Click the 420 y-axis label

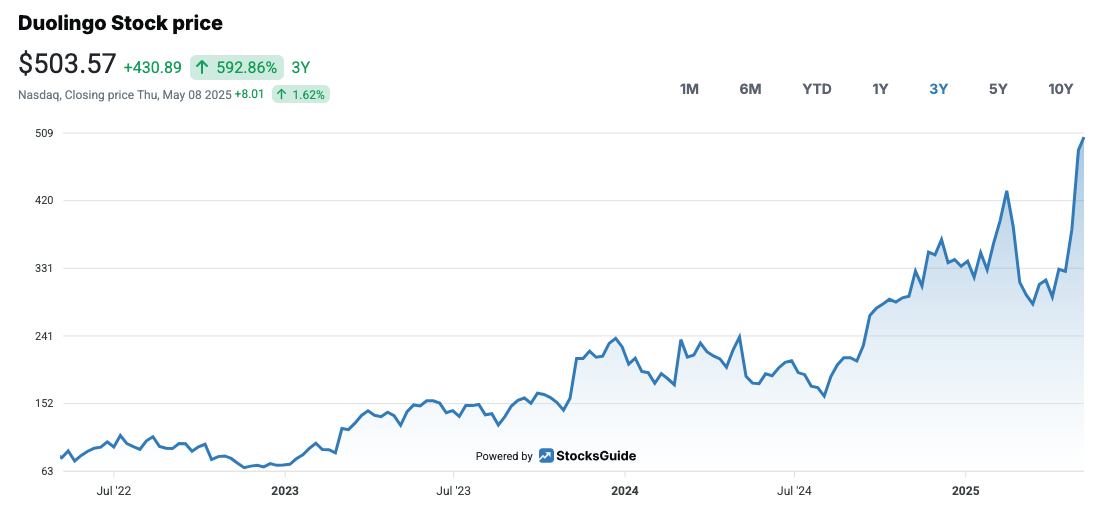(x=46, y=201)
